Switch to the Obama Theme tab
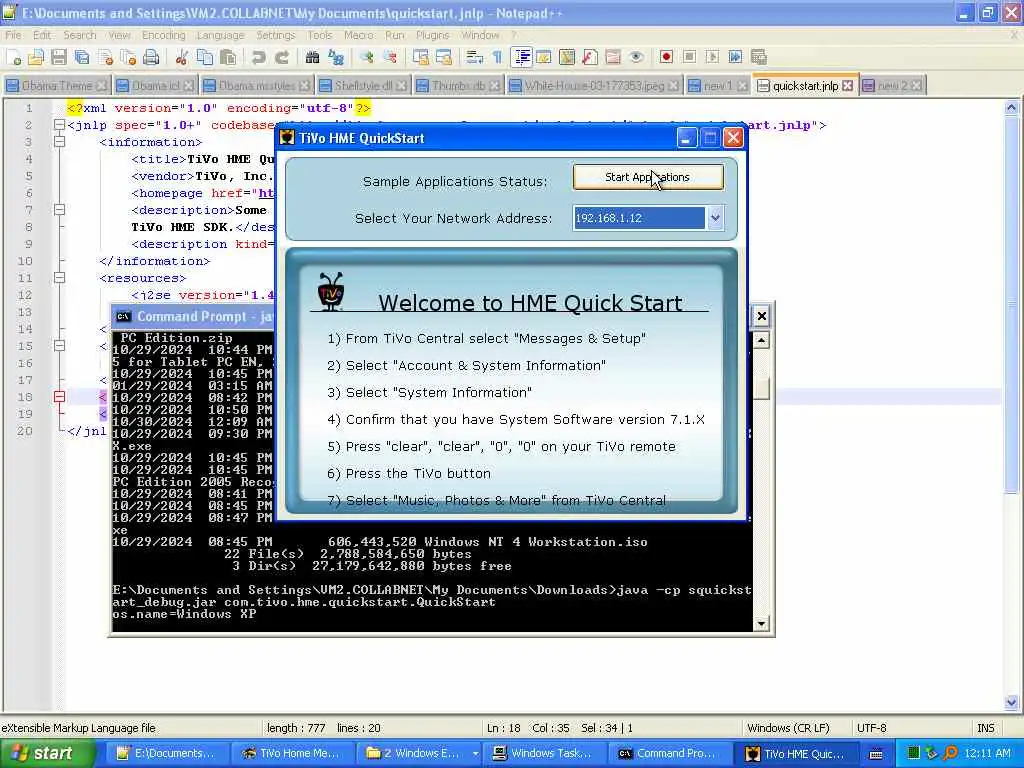This screenshot has height=768, width=1024. coord(57,86)
